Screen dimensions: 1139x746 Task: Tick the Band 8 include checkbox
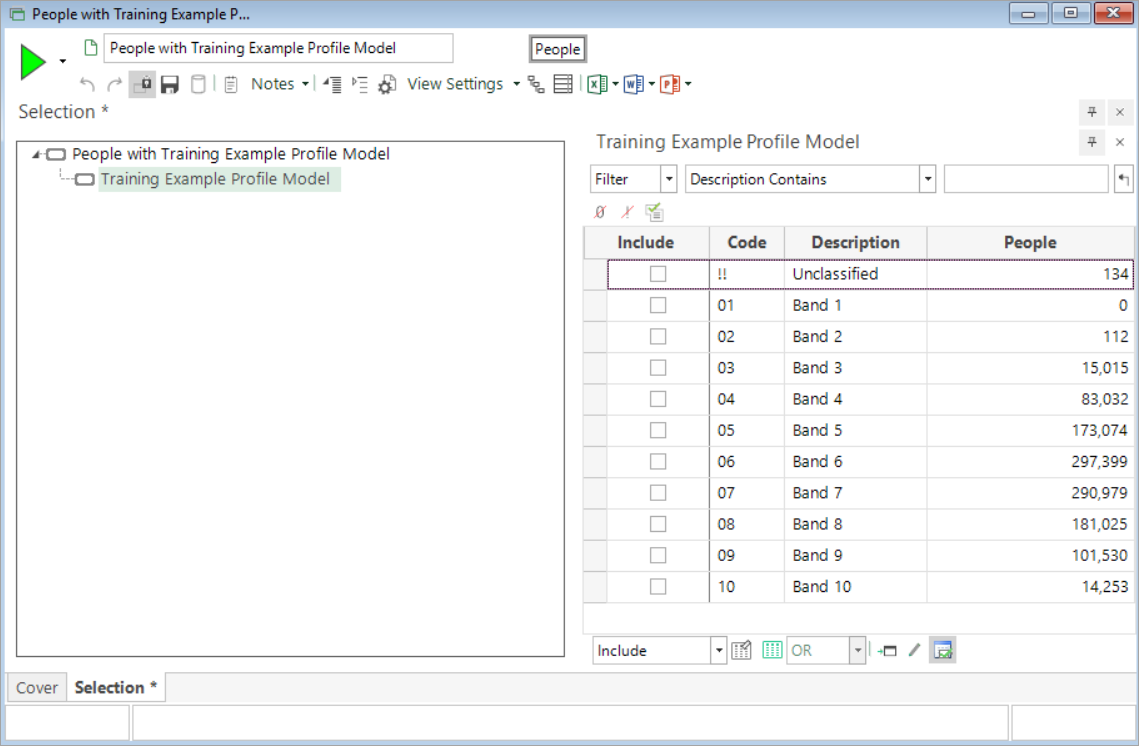pyautogui.click(x=658, y=524)
